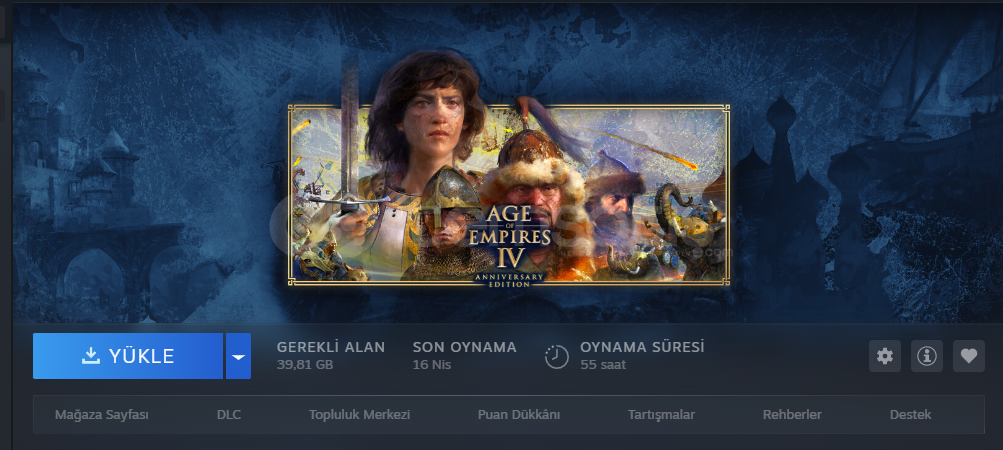Click the download arrow icon on YÜKLE

[x=91, y=355]
